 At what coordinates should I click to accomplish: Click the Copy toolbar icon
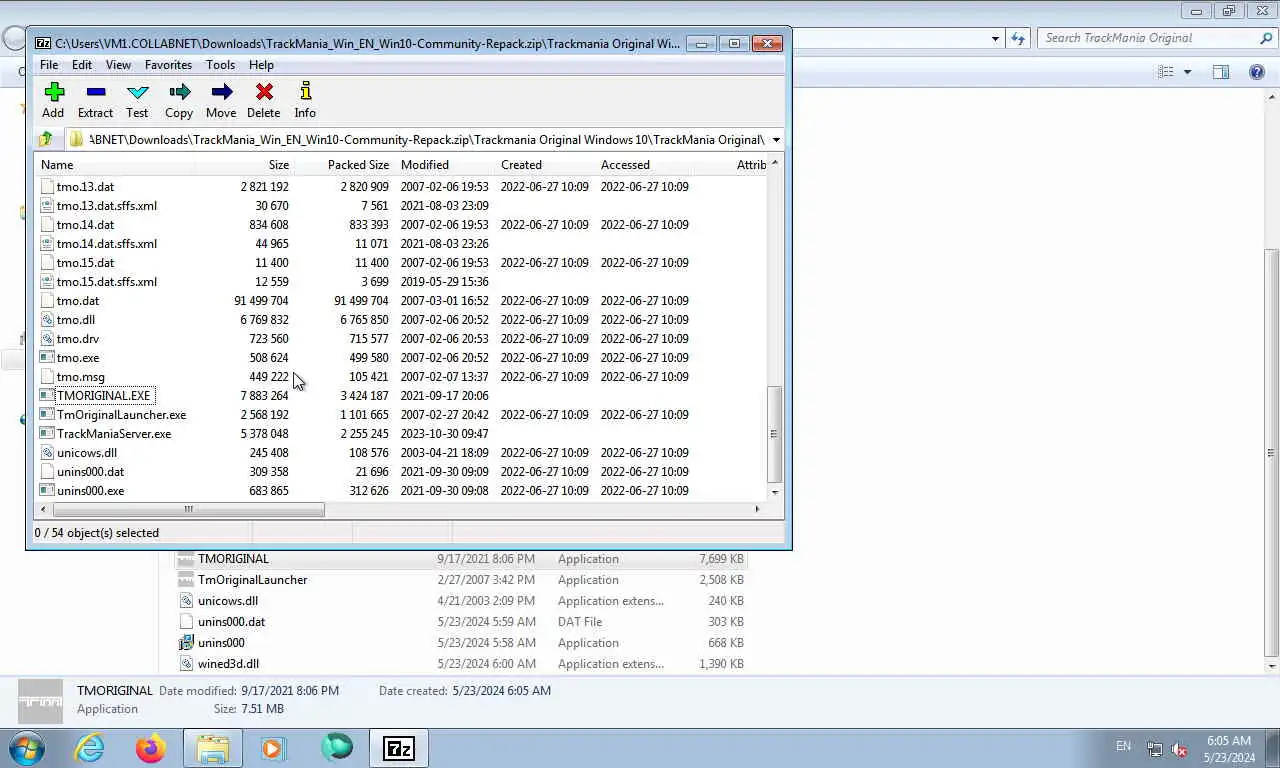coord(179,92)
